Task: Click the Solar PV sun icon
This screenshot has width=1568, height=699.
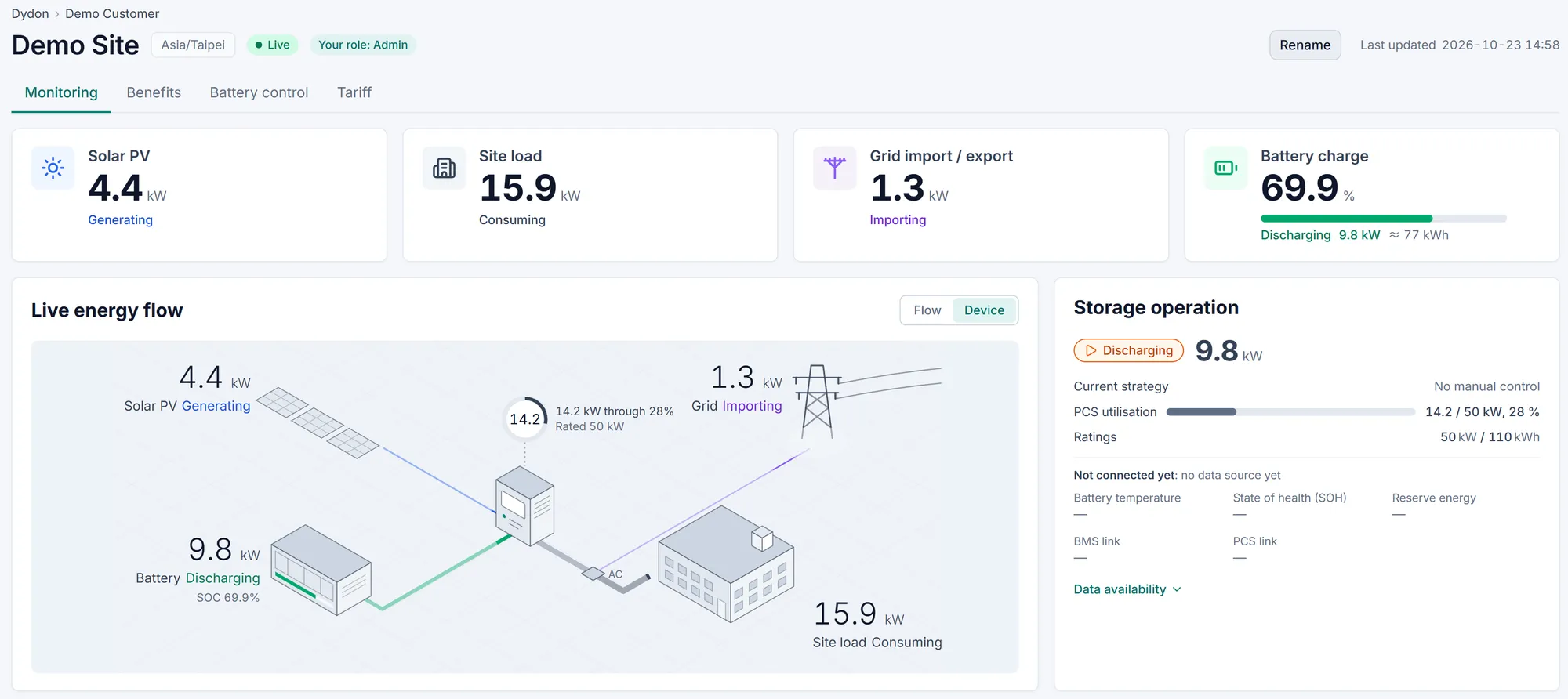Action: (53, 168)
